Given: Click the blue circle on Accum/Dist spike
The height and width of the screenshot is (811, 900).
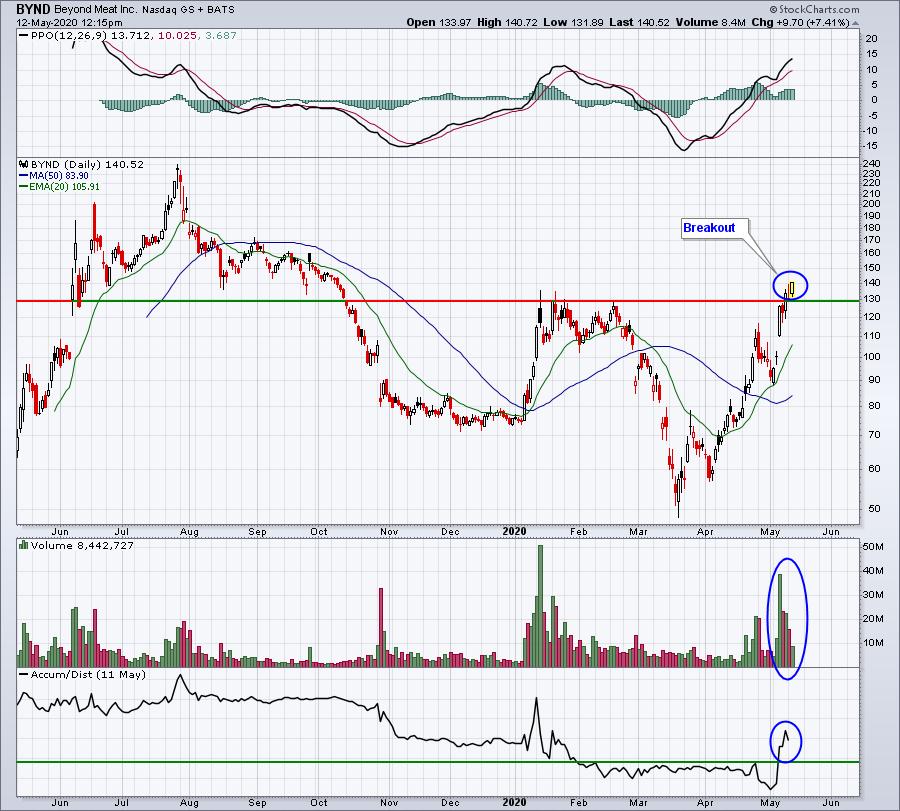Looking at the screenshot, I should click(x=785, y=742).
